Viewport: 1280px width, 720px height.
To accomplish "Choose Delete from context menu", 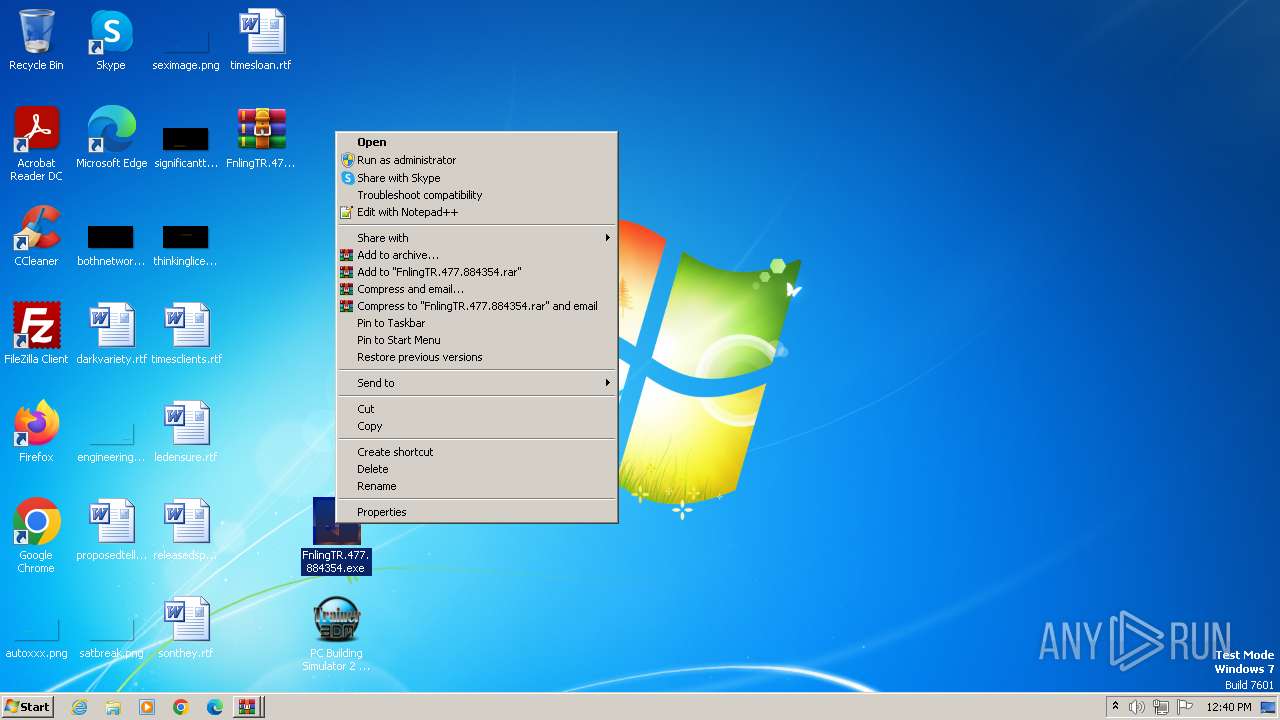I will (476, 469).
